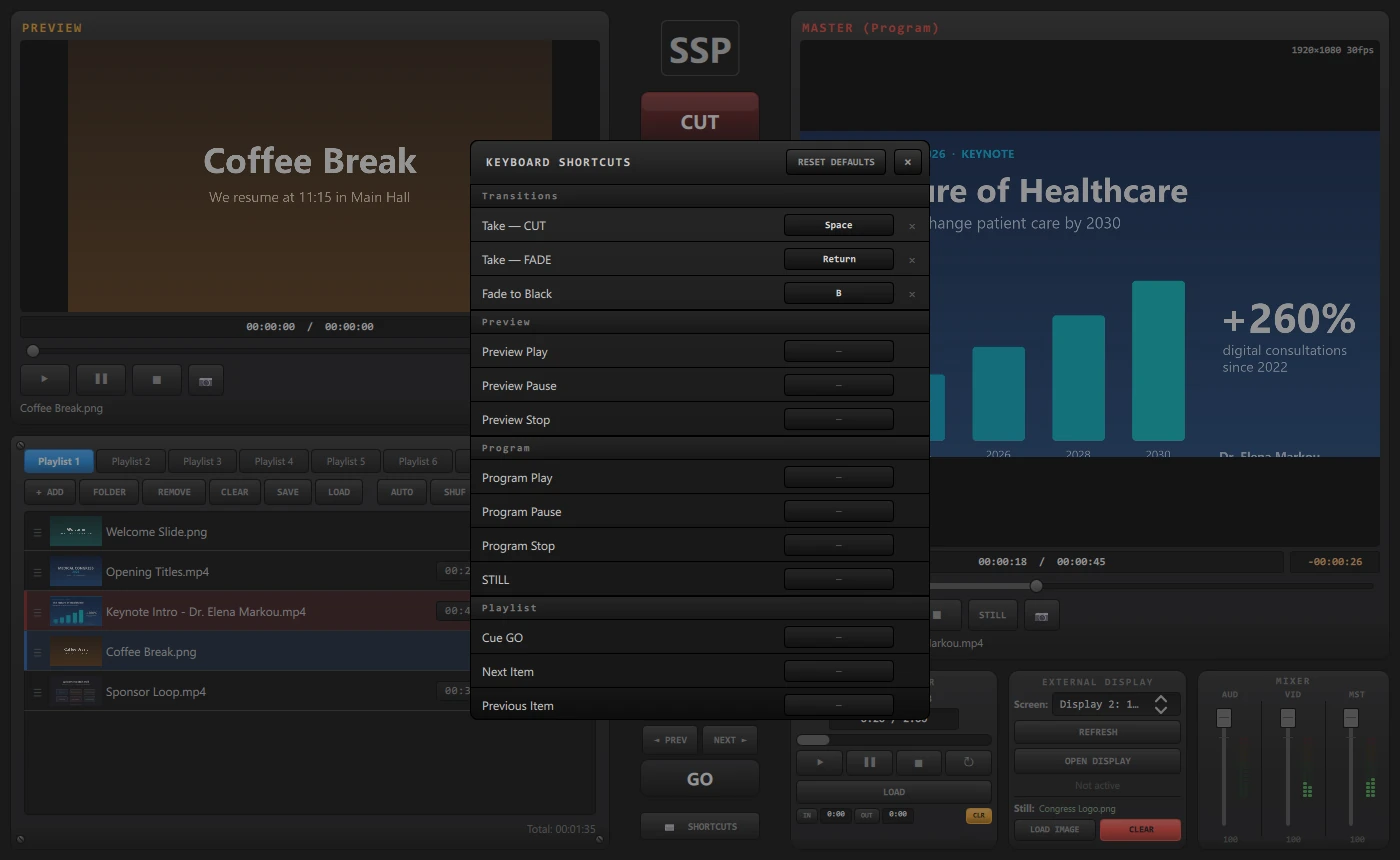The width and height of the screenshot is (1400, 860).
Task: Switch to the Playlist 2 tab
Action: tap(131, 461)
